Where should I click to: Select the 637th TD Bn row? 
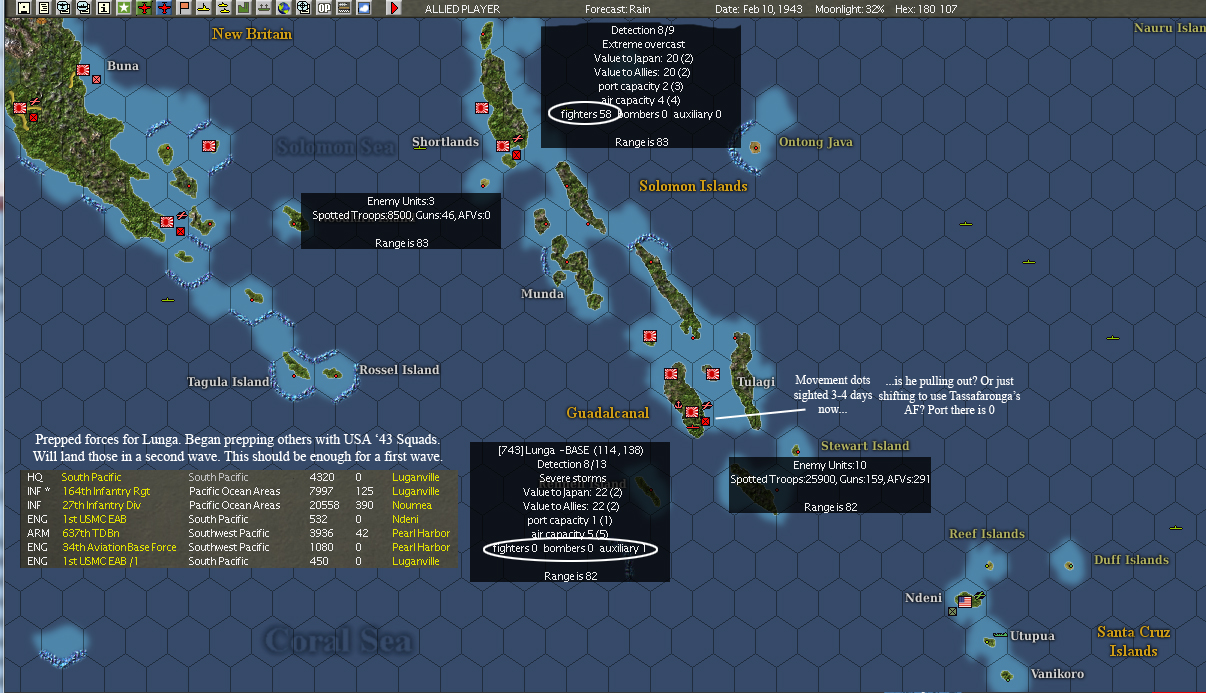239,533
